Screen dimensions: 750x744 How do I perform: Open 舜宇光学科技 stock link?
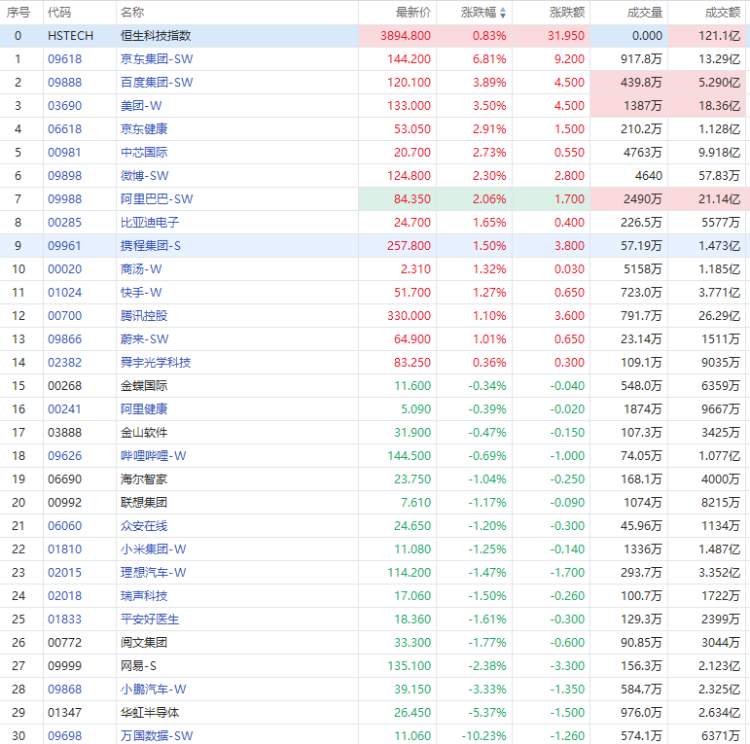[x=155, y=363]
